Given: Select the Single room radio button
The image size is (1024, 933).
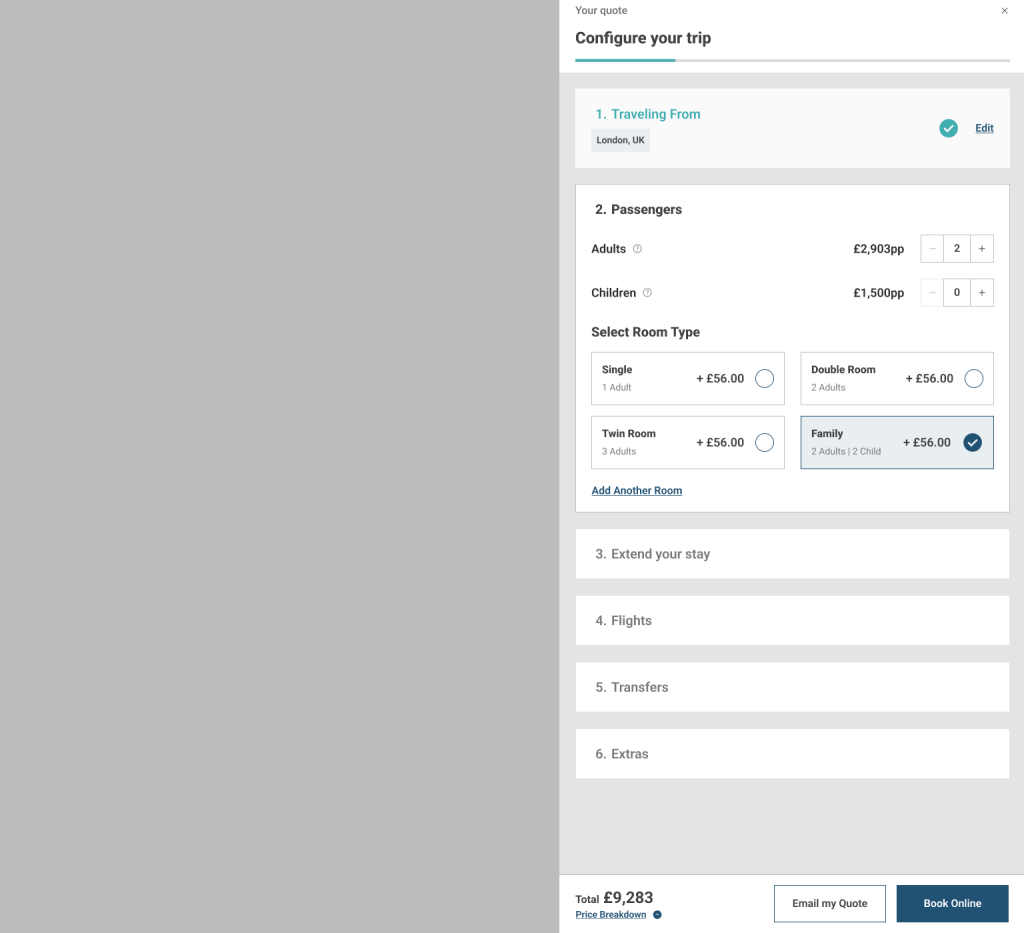Looking at the screenshot, I should [764, 379].
